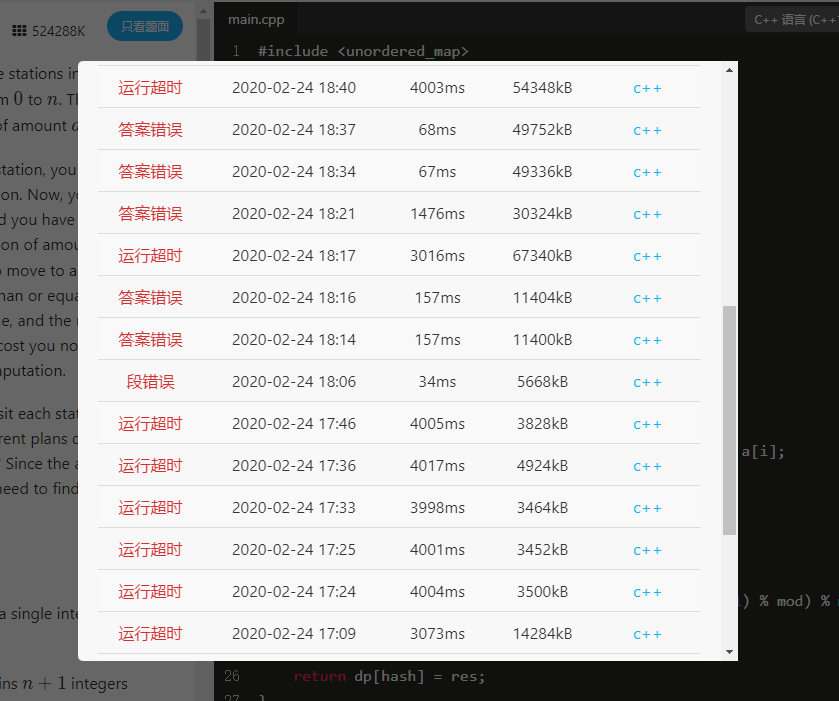
Task: Click the 67340kB memory value
Action: pos(543,256)
